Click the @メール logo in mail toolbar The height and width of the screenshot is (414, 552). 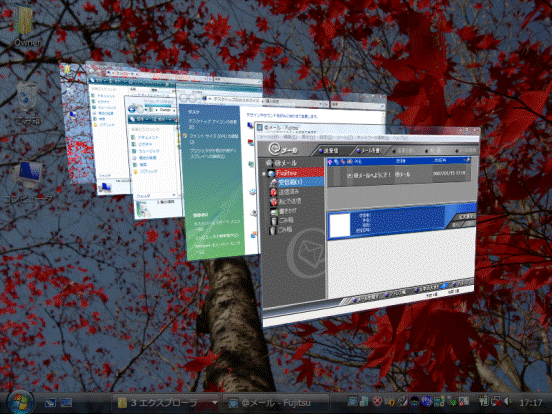click(284, 150)
